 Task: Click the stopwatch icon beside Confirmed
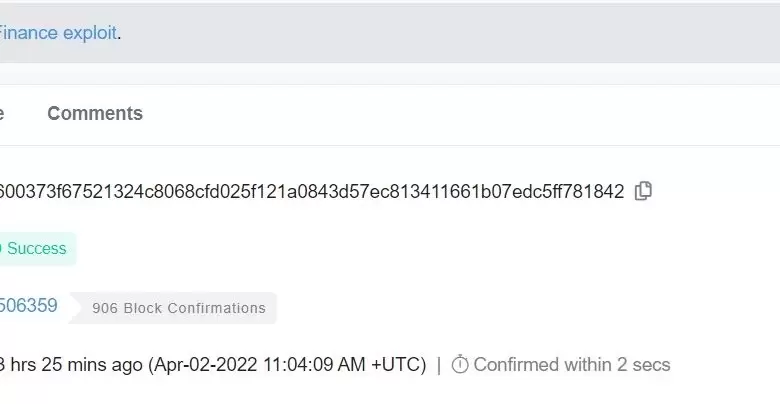pyautogui.click(x=460, y=365)
